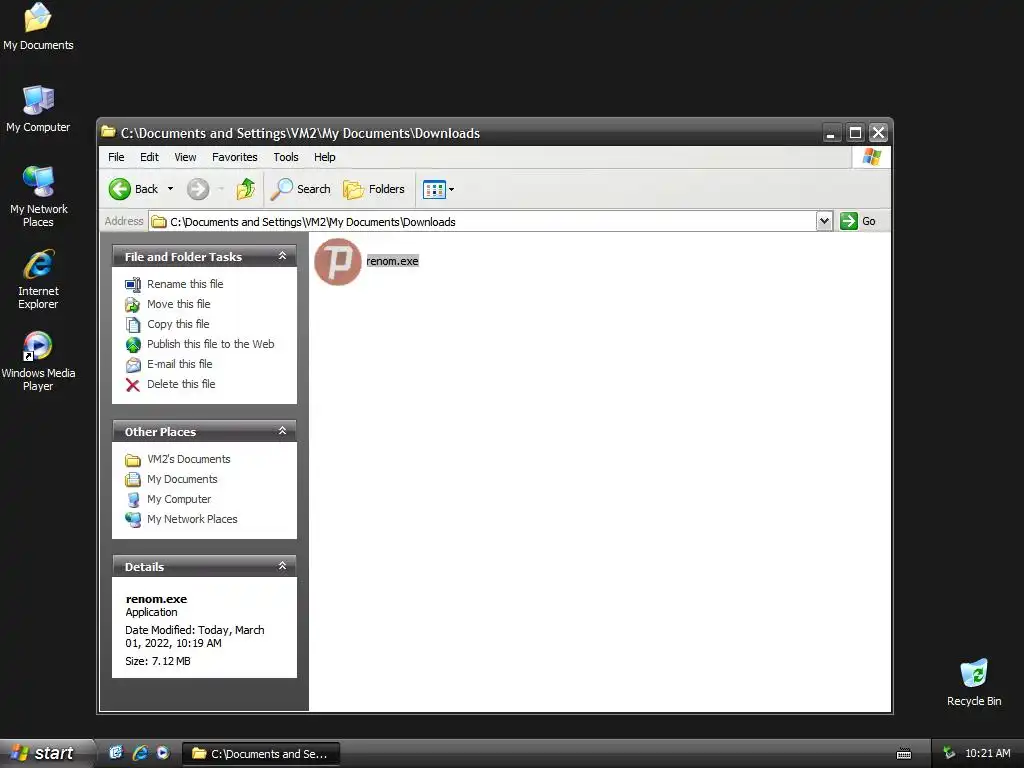1024x768 pixels.
Task: Click the My Computer desktop icon
Action: click(38, 108)
